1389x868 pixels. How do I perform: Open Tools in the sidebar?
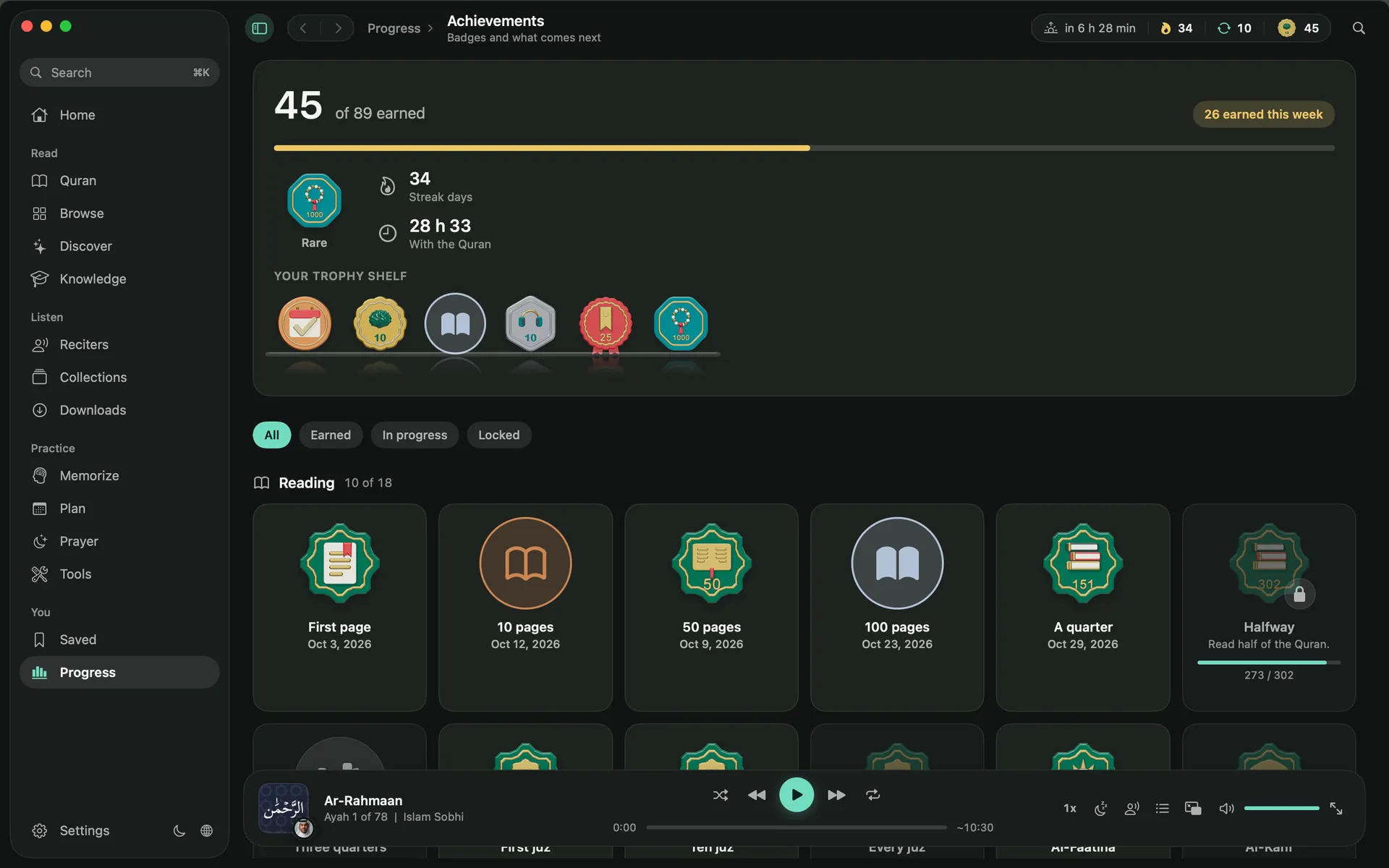point(119,574)
